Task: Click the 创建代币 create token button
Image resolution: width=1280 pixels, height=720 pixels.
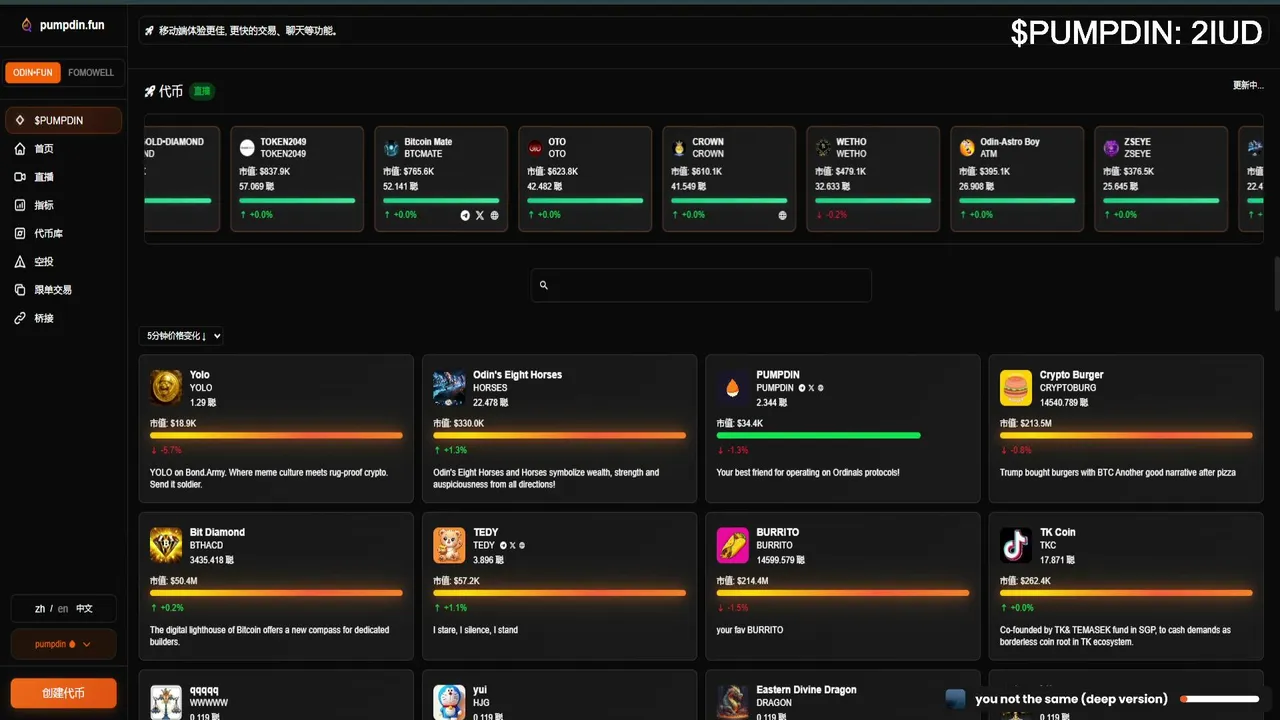Action: tap(63, 693)
